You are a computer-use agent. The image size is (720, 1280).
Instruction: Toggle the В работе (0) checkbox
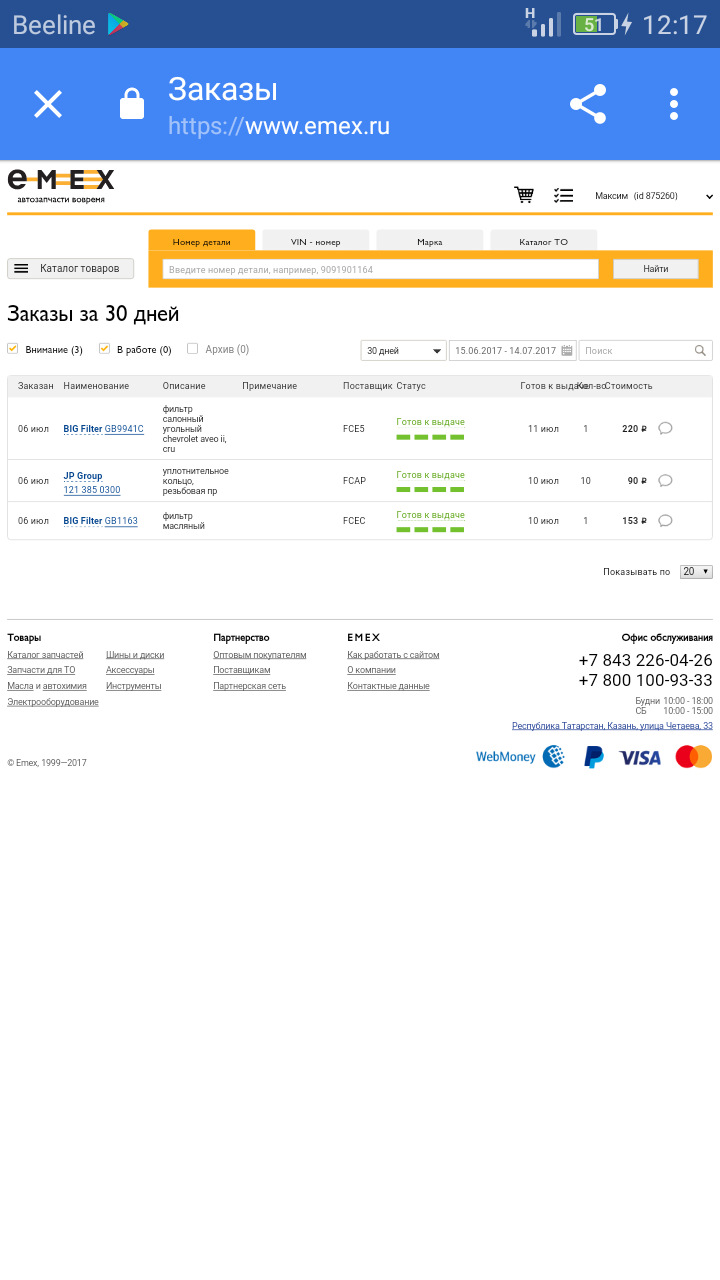[104, 349]
